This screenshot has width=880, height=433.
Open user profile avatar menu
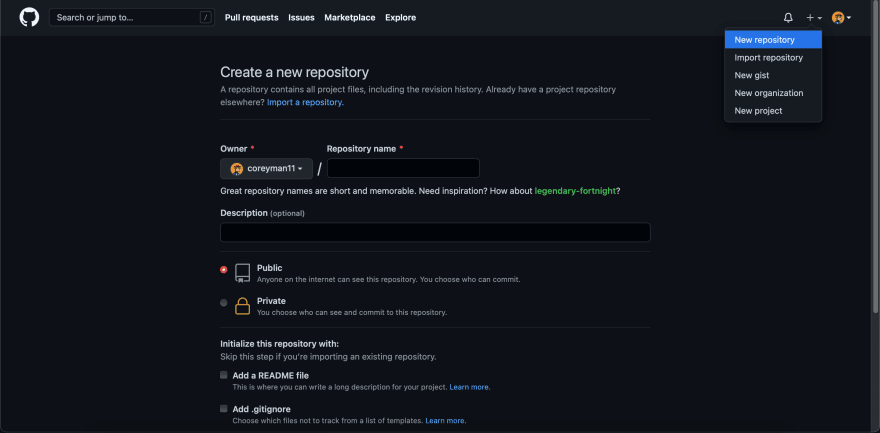pos(841,18)
